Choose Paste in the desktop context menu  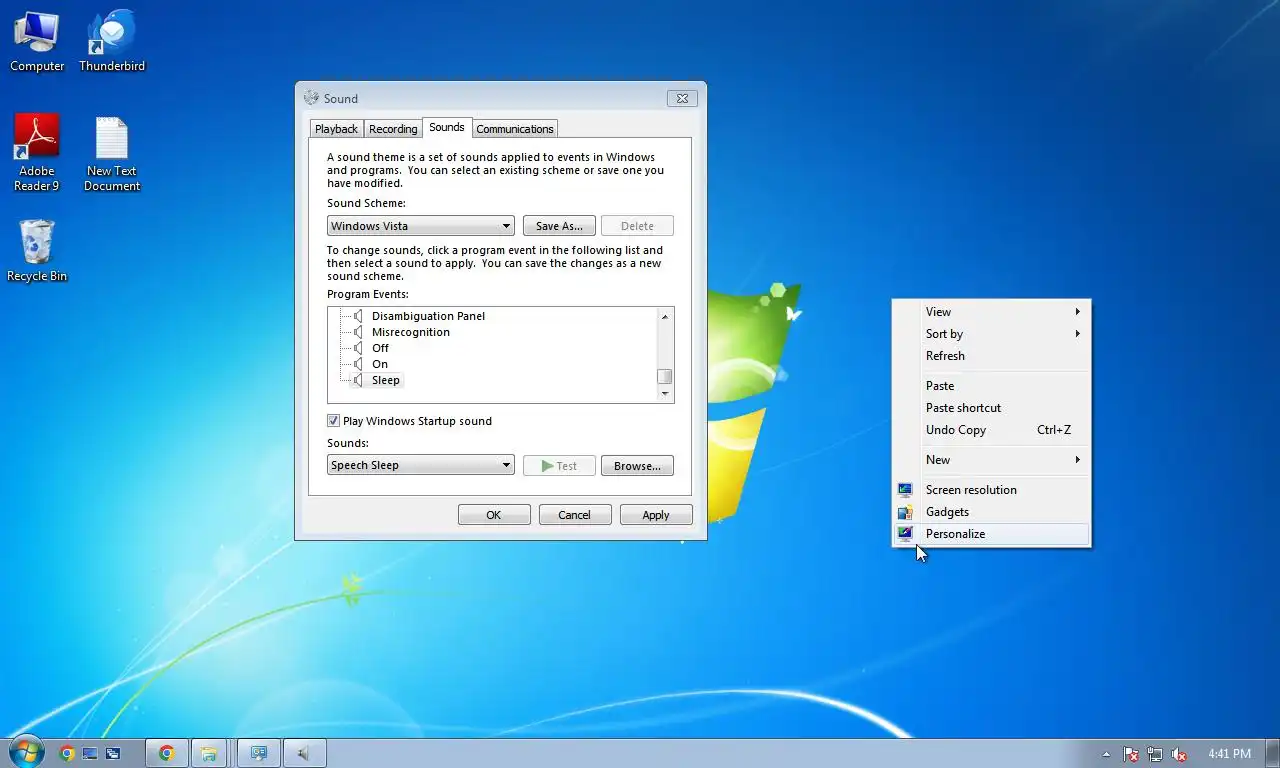pos(992,386)
